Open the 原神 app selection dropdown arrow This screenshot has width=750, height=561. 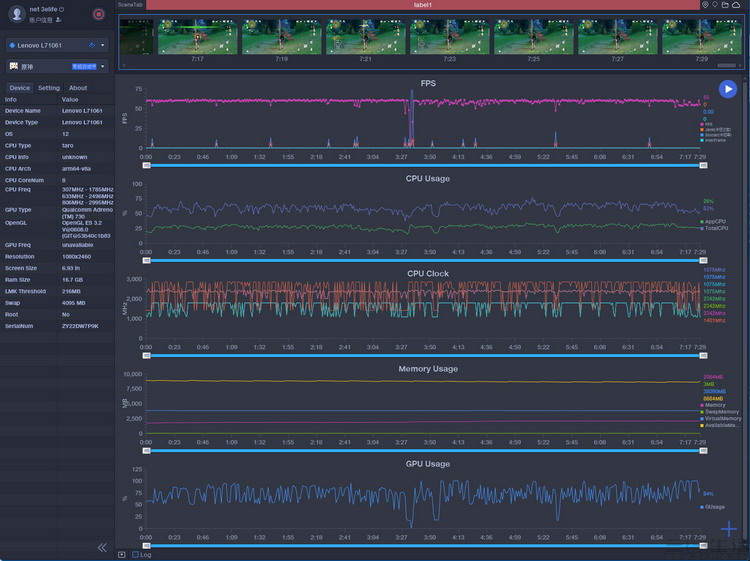(102, 66)
